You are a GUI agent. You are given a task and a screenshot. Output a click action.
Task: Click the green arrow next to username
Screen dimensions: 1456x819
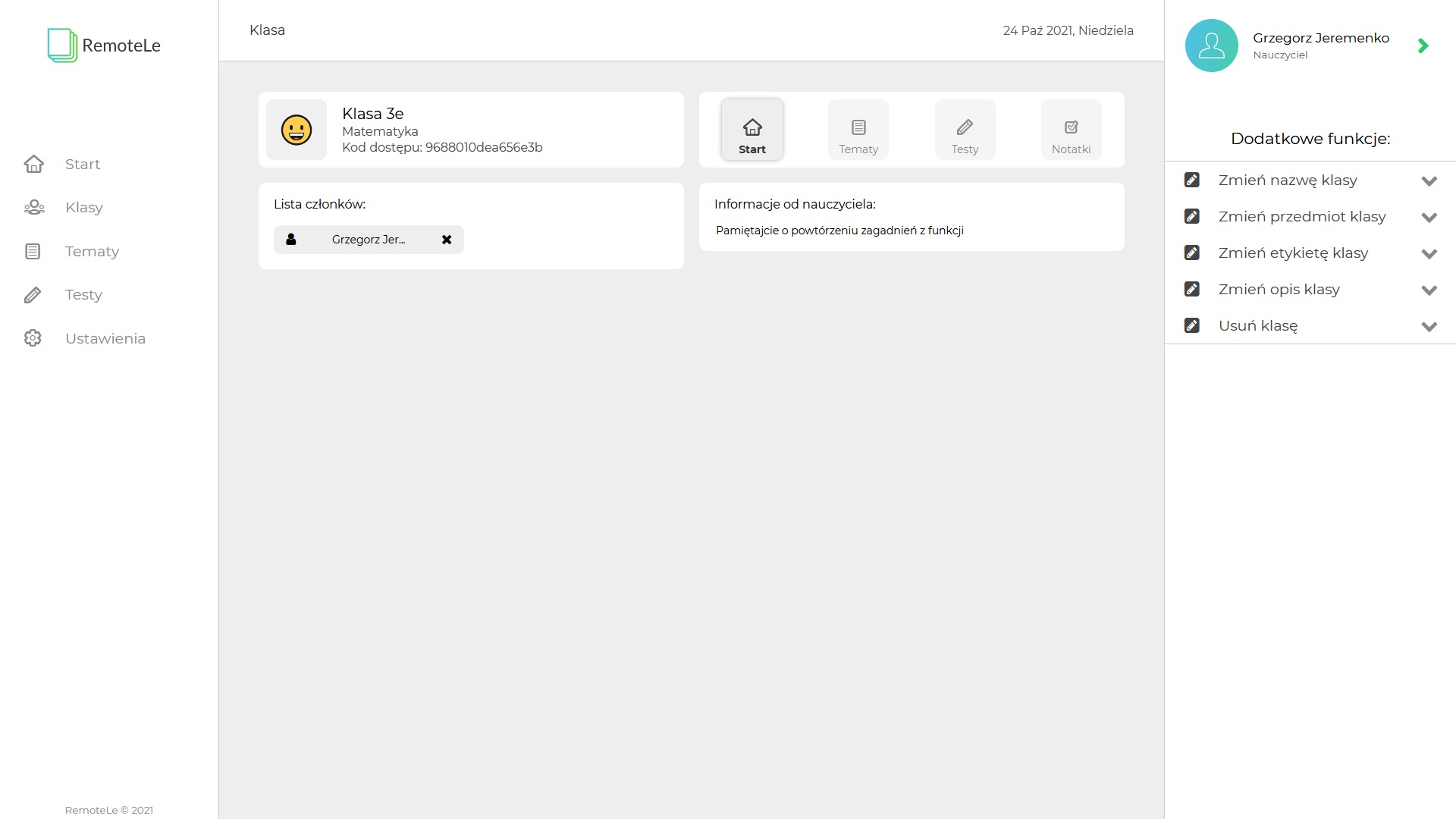pyautogui.click(x=1423, y=45)
